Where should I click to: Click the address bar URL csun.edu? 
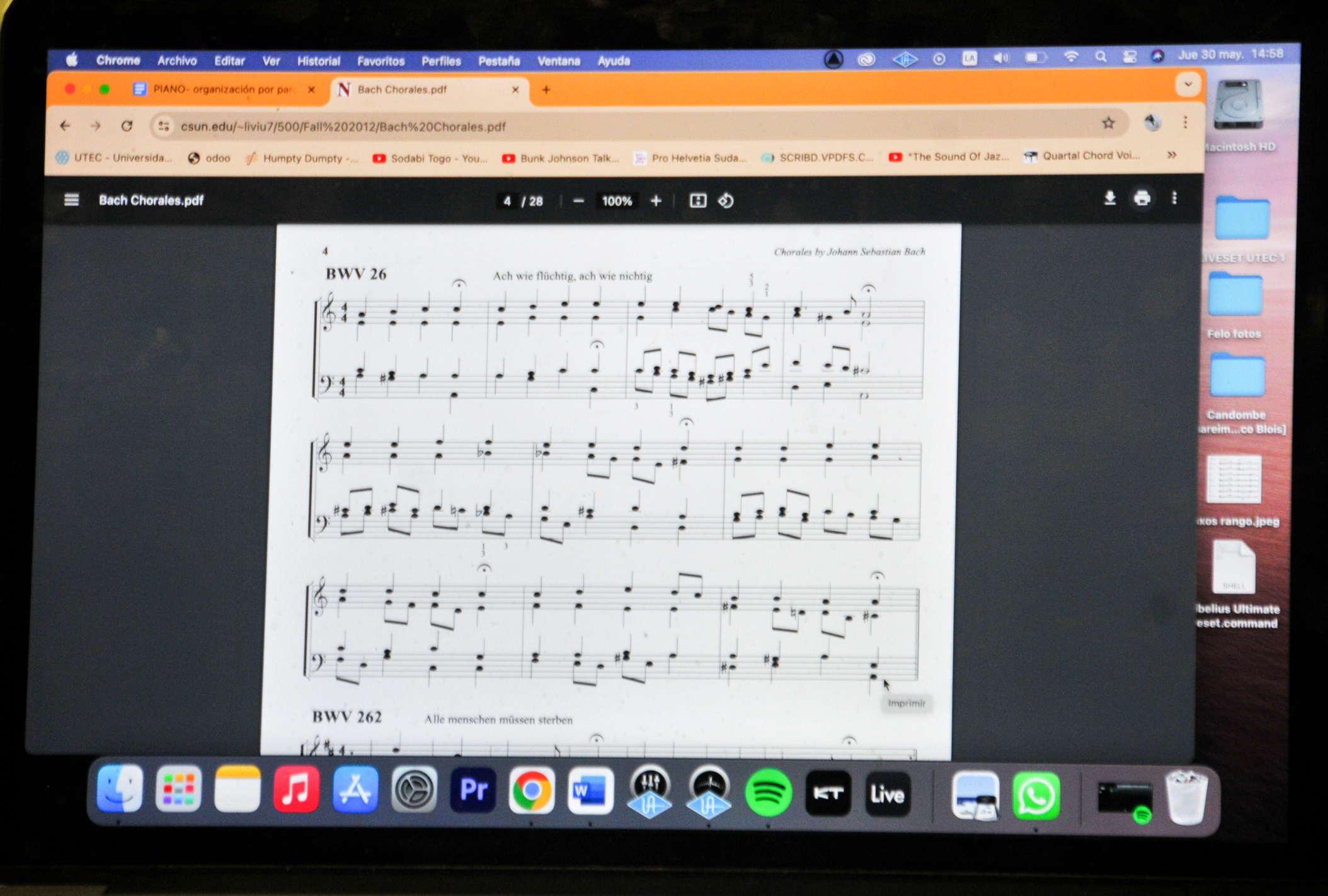[x=343, y=127]
